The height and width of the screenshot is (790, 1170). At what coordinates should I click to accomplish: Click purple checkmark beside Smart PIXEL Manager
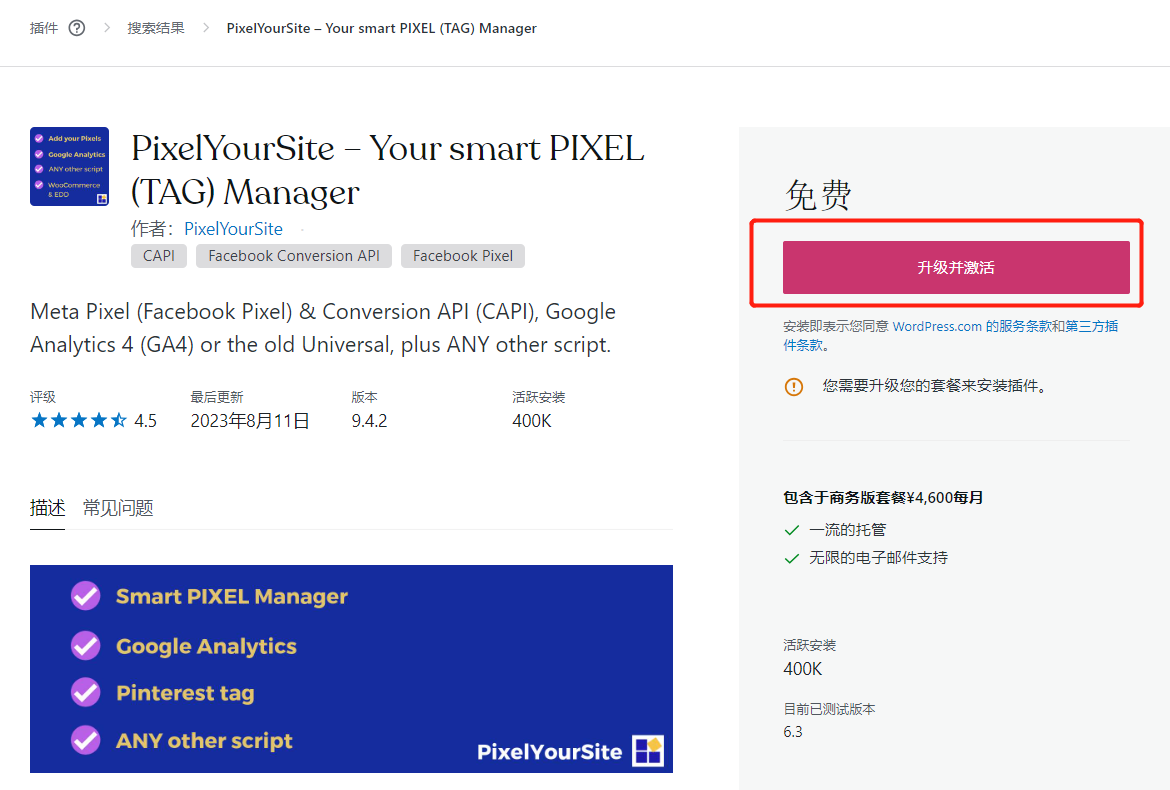pyautogui.click(x=85, y=596)
